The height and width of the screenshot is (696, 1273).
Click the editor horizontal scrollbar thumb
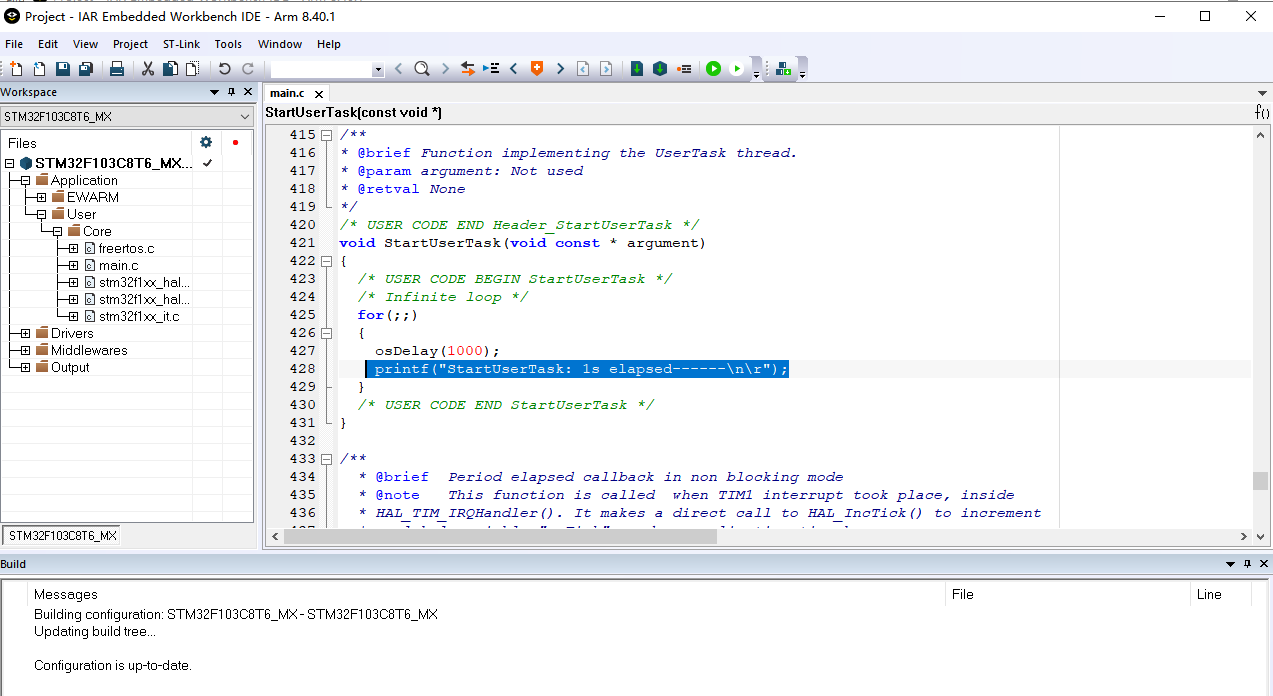tap(501, 536)
